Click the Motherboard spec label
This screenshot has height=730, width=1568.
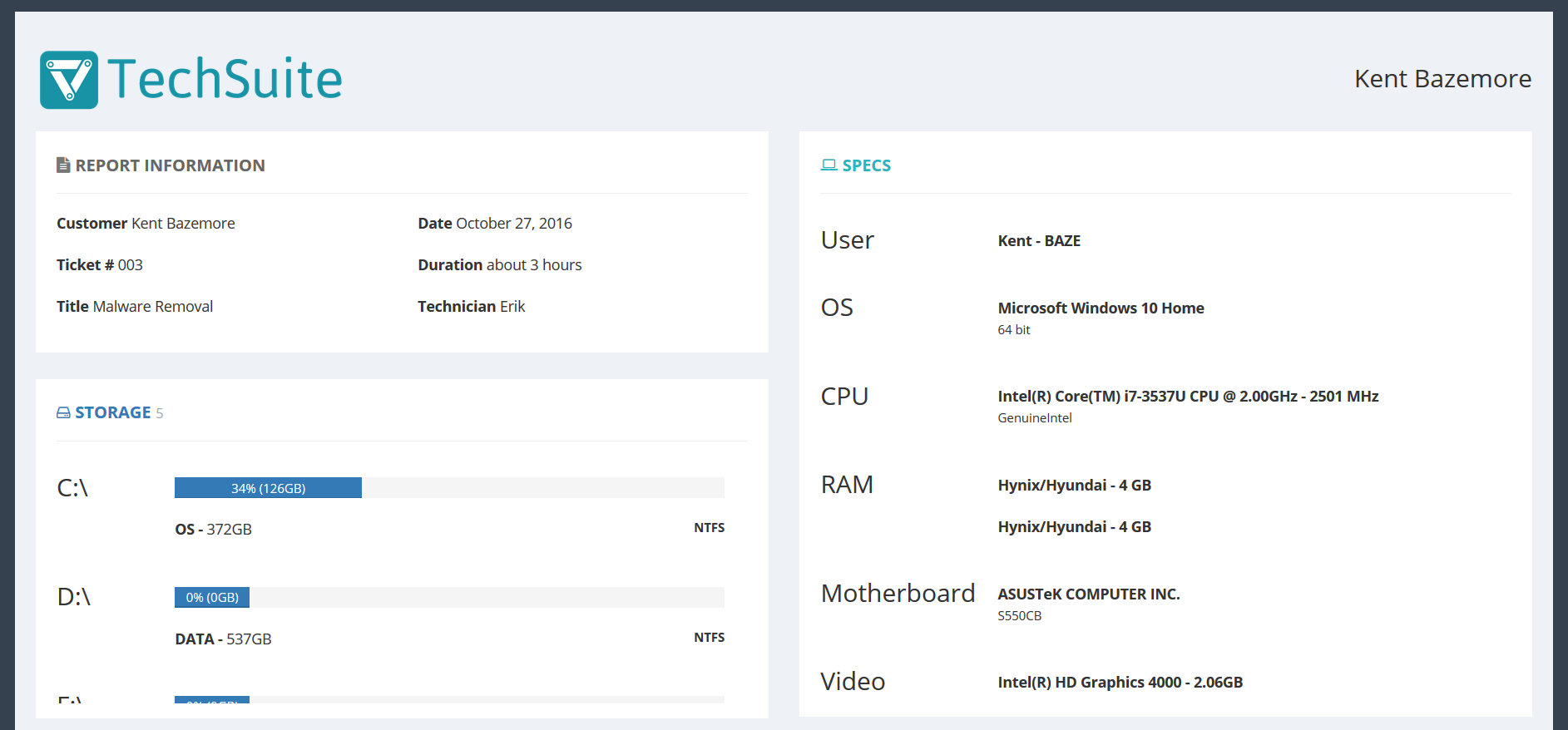tap(898, 593)
